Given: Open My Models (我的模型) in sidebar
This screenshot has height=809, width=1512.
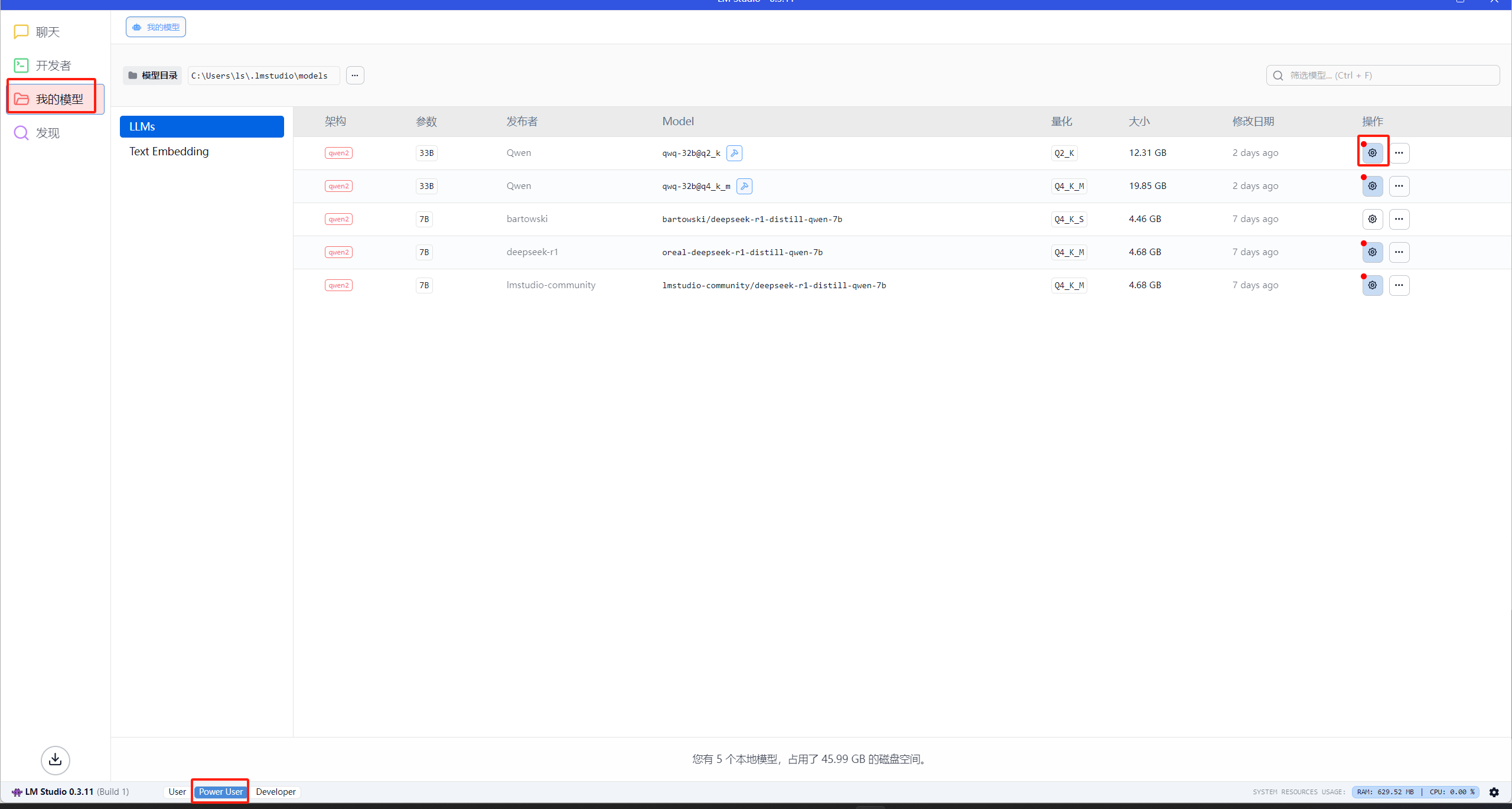Looking at the screenshot, I should pyautogui.click(x=55, y=99).
